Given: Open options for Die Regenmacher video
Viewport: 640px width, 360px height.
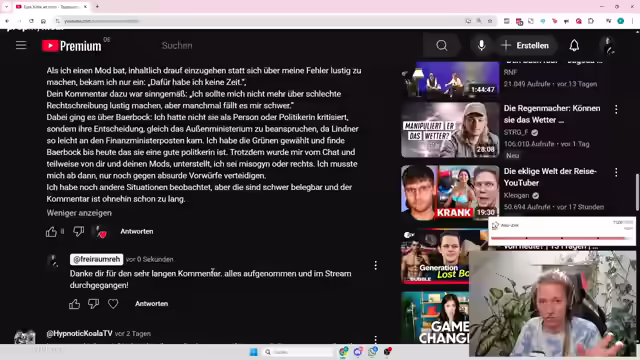Looking at the screenshot, I should [x=616, y=109].
